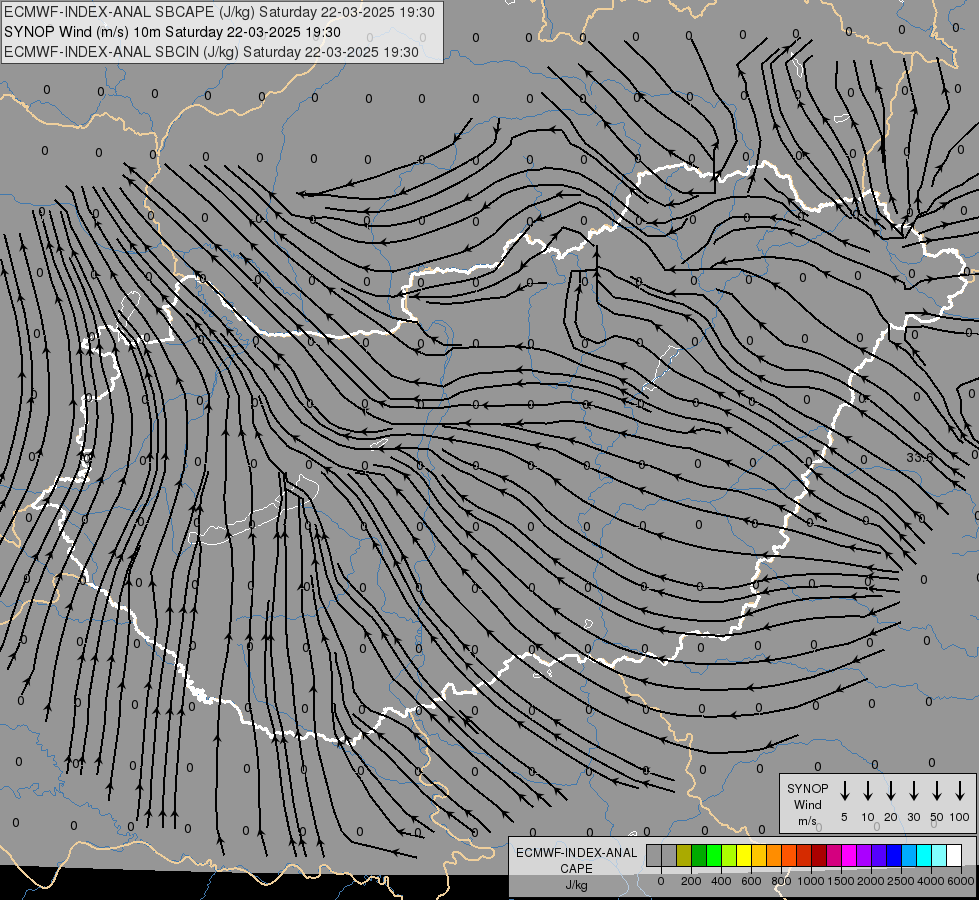
Task: Click the SBCIN title line in header
Action: click(211, 52)
